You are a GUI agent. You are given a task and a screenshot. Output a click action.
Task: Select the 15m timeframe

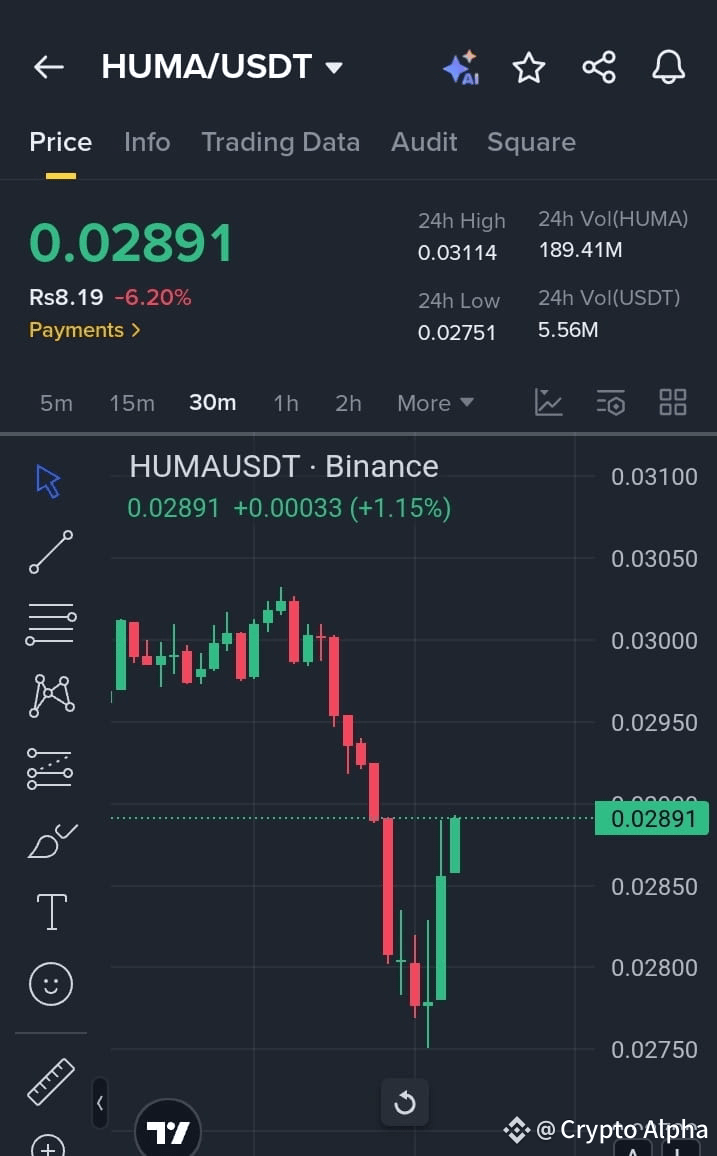pos(132,403)
